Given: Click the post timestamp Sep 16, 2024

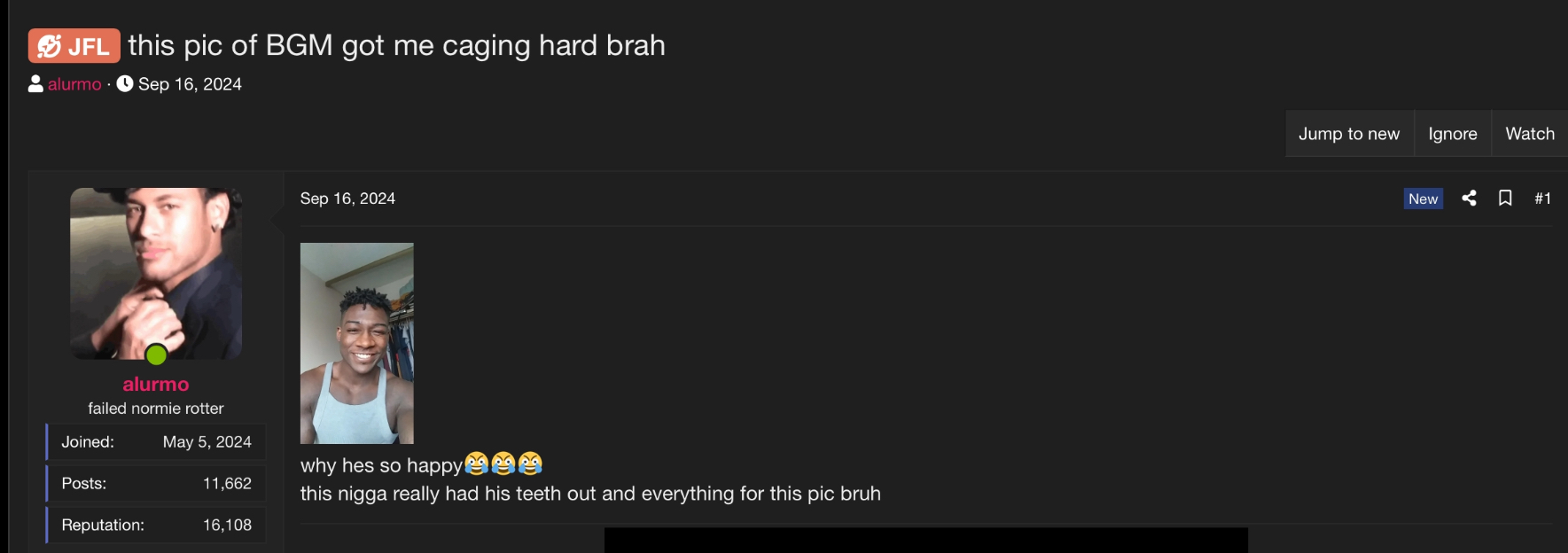Looking at the screenshot, I should (x=347, y=199).
